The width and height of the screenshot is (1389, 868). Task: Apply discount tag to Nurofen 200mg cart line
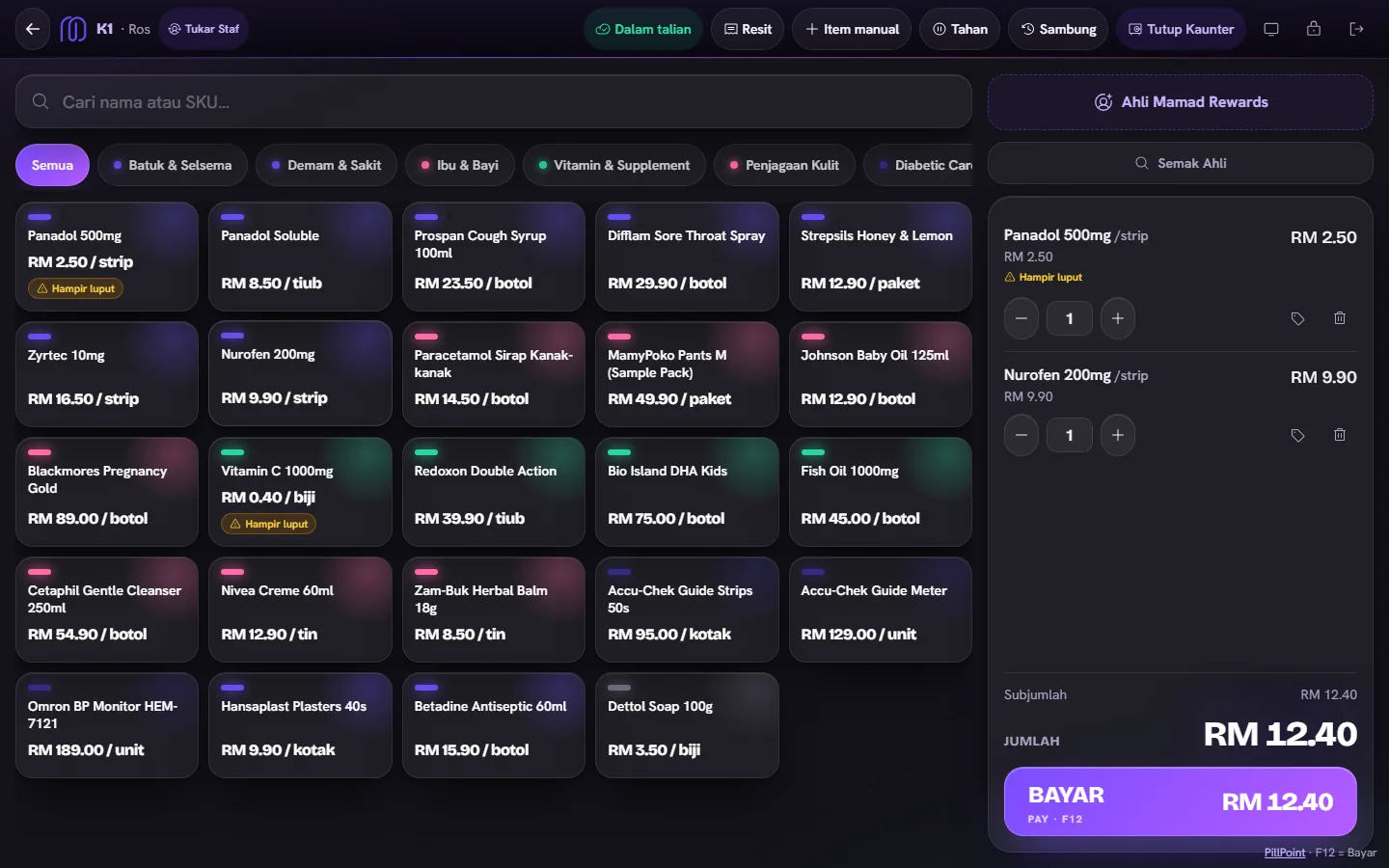[x=1297, y=435]
